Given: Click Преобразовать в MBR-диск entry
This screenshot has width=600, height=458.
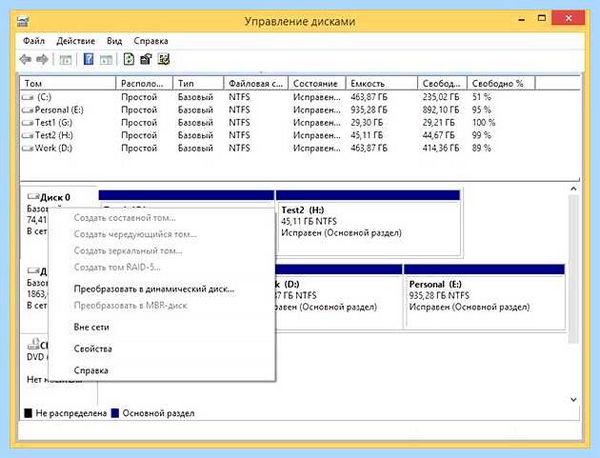Looking at the screenshot, I should click(x=130, y=305).
